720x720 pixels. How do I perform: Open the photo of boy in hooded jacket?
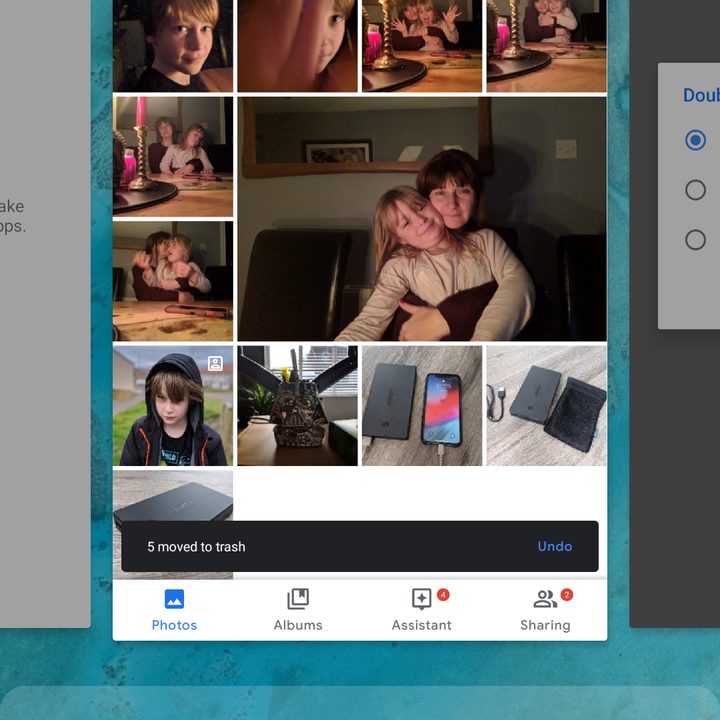[173, 406]
